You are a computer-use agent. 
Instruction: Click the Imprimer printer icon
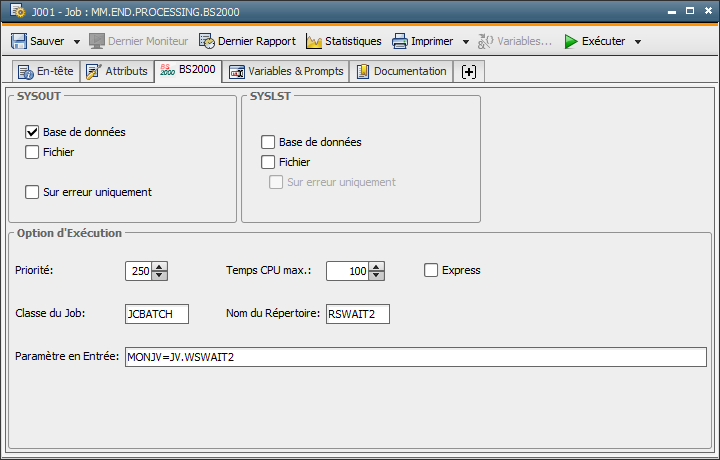(x=400, y=42)
